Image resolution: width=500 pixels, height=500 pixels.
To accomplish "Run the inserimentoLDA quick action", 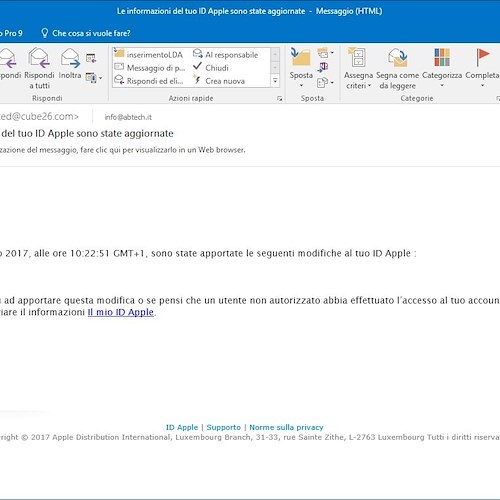I will click(x=149, y=54).
